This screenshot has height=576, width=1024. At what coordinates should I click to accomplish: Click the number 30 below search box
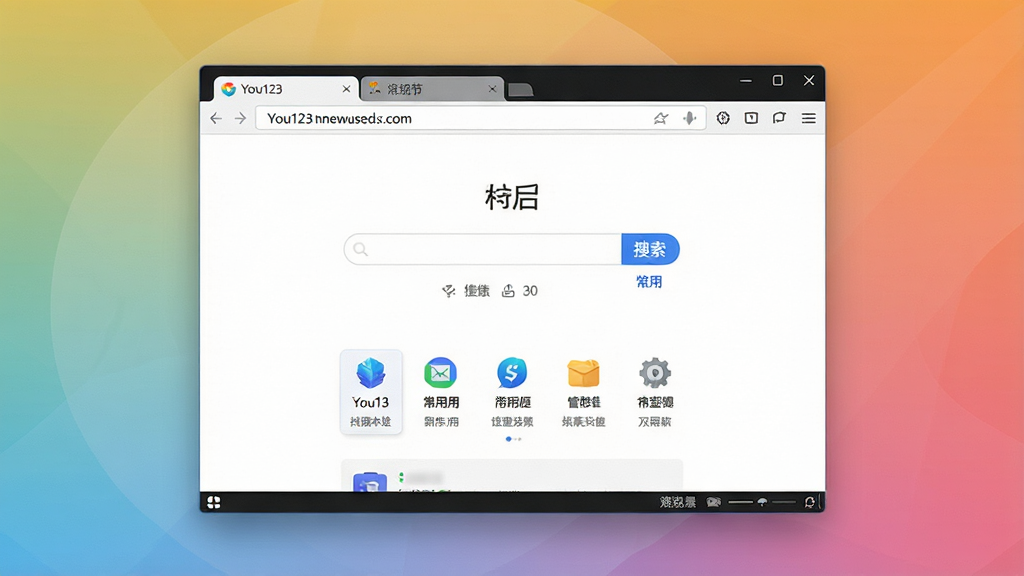[530, 291]
